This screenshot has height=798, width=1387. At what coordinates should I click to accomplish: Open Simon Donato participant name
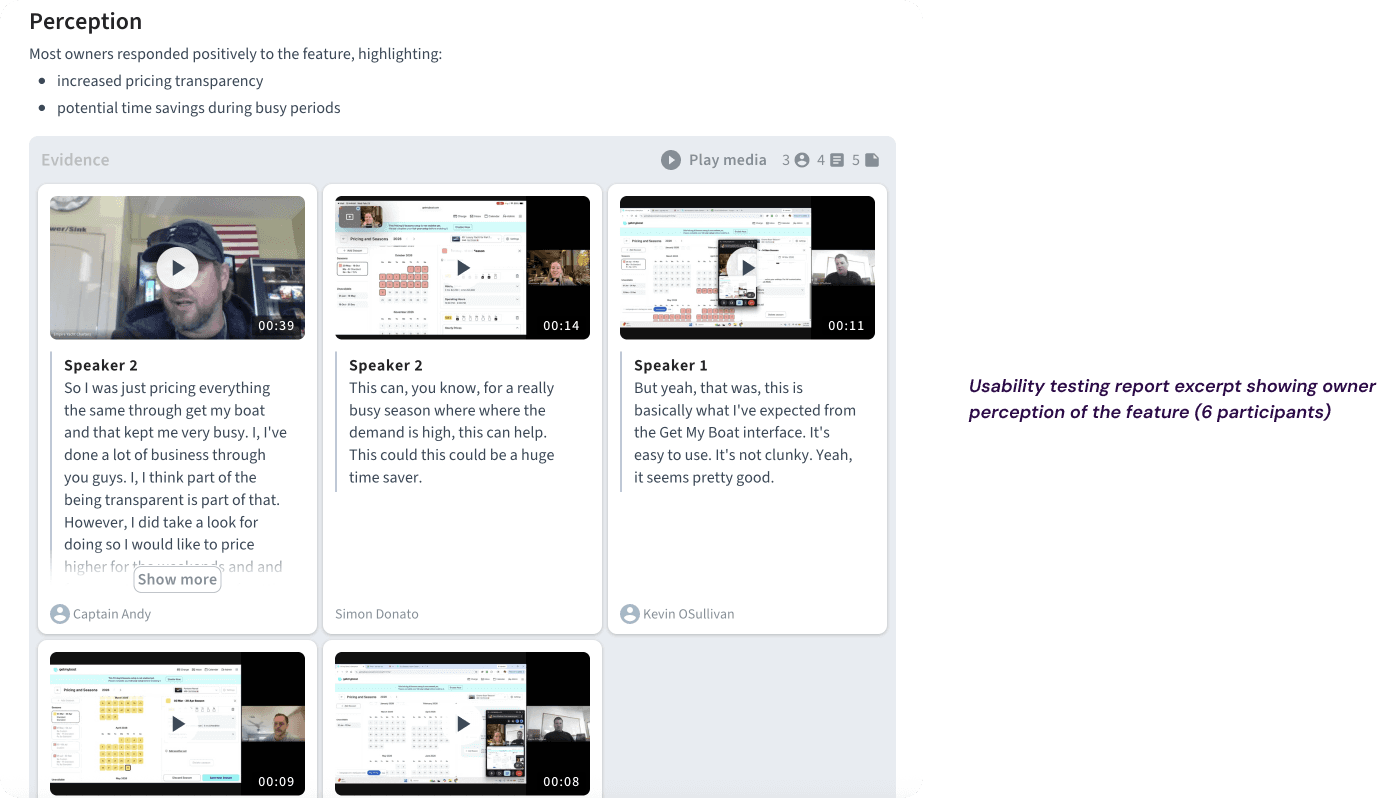click(377, 614)
